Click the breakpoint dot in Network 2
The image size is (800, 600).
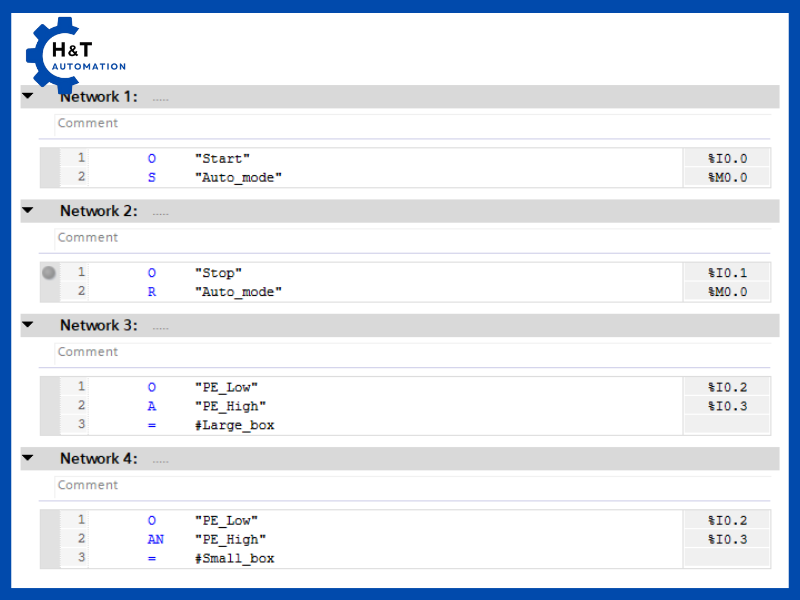[49, 272]
